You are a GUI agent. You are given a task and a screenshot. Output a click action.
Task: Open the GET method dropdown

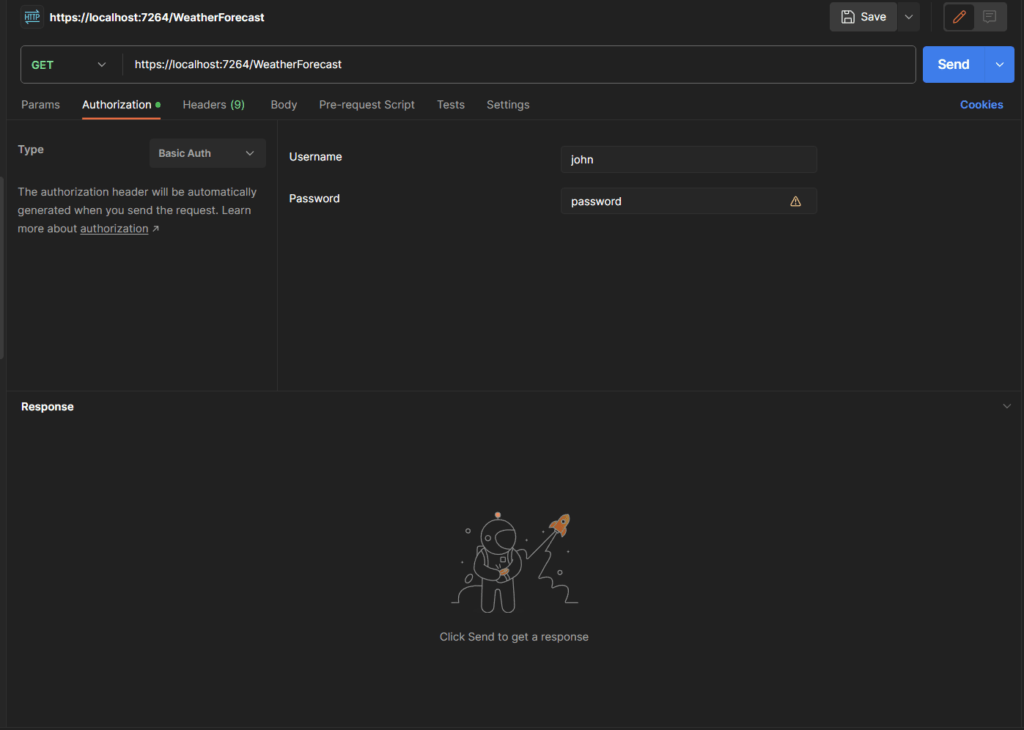(x=70, y=63)
